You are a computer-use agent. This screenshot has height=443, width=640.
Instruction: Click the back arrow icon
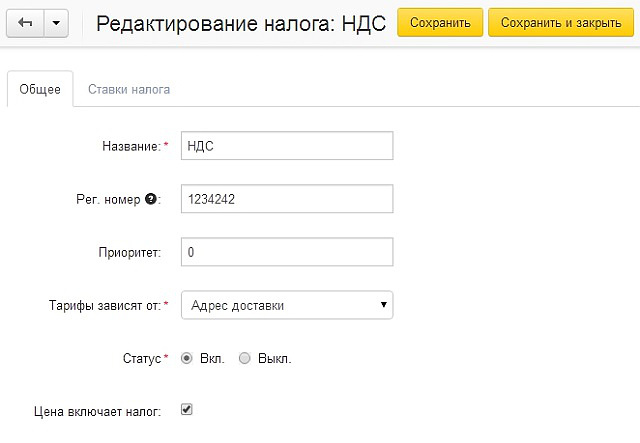[x=25, y=23]
